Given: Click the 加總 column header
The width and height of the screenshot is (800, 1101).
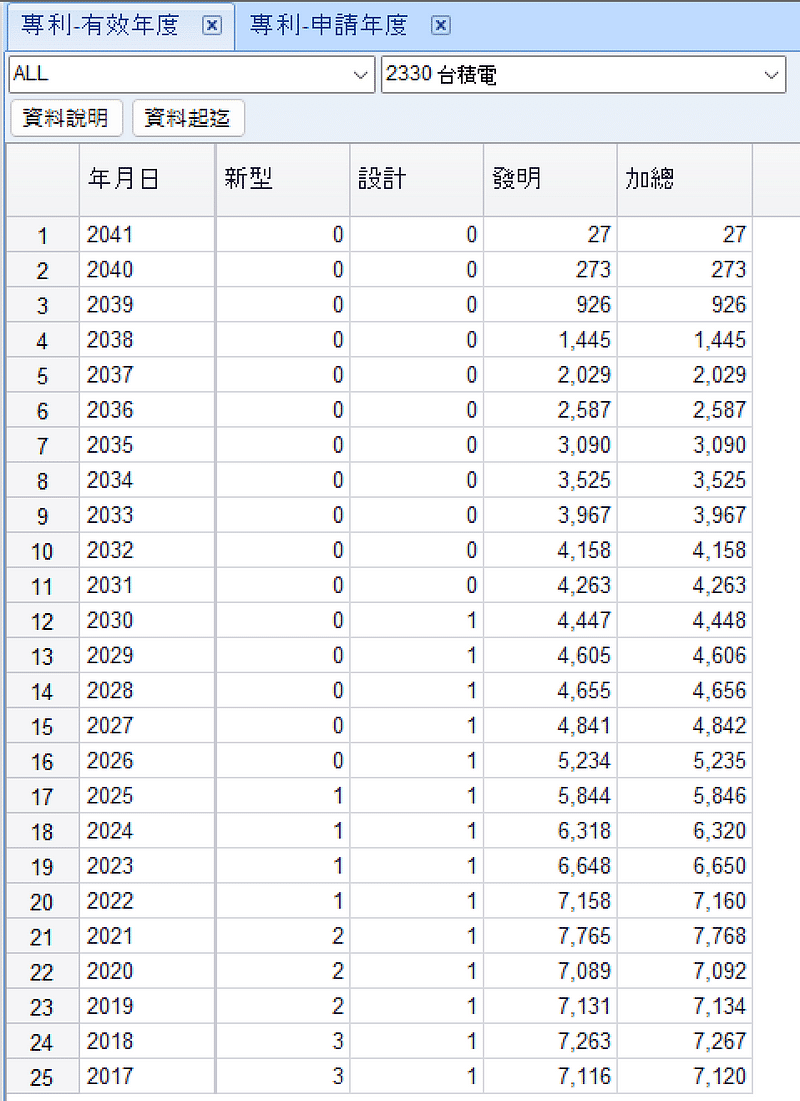Looking at the screenshot, I should (x=683, y=179).
